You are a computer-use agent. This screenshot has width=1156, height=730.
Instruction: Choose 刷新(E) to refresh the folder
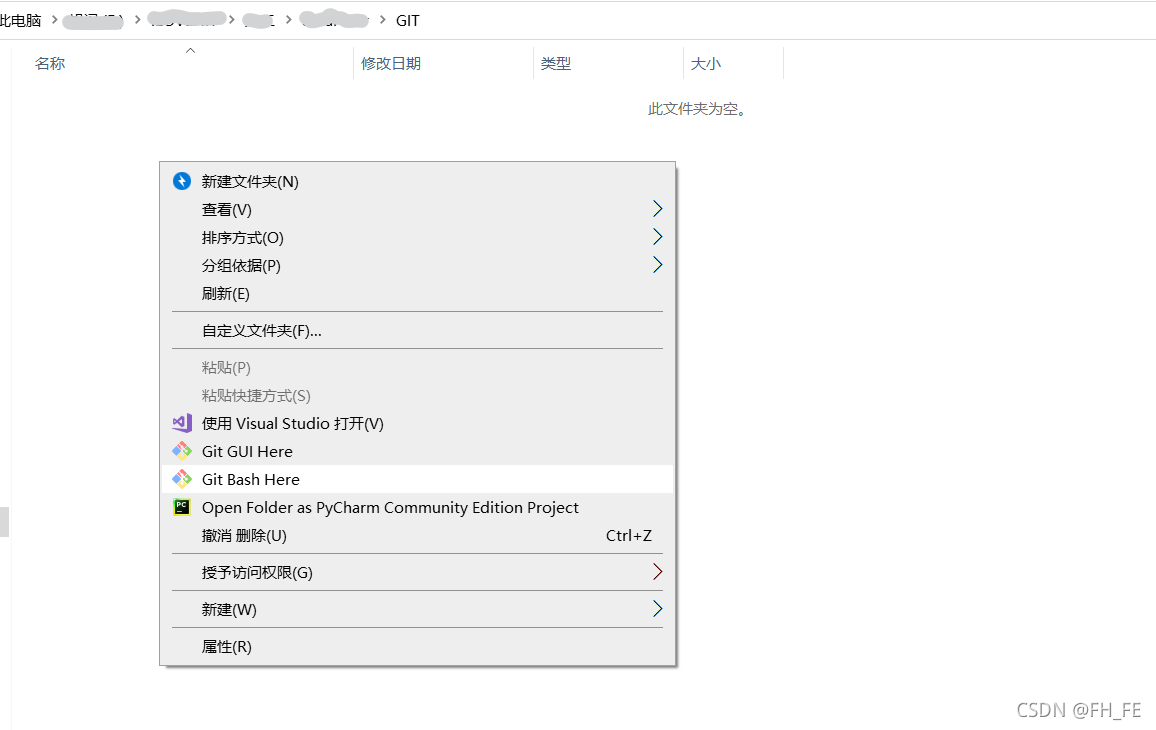pos(417,293)
